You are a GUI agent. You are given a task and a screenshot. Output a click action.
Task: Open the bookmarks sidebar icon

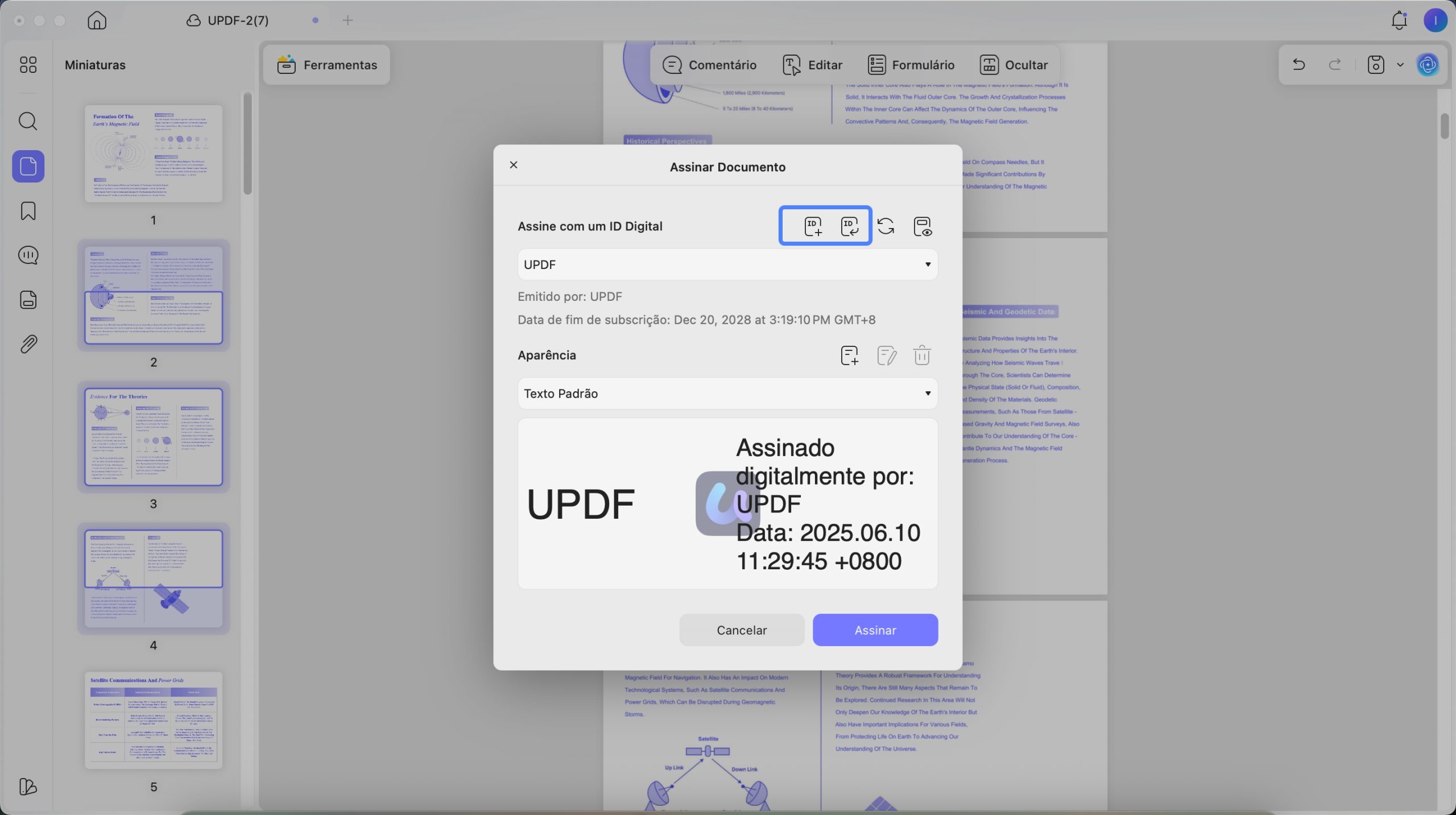[x=28, y=211]
